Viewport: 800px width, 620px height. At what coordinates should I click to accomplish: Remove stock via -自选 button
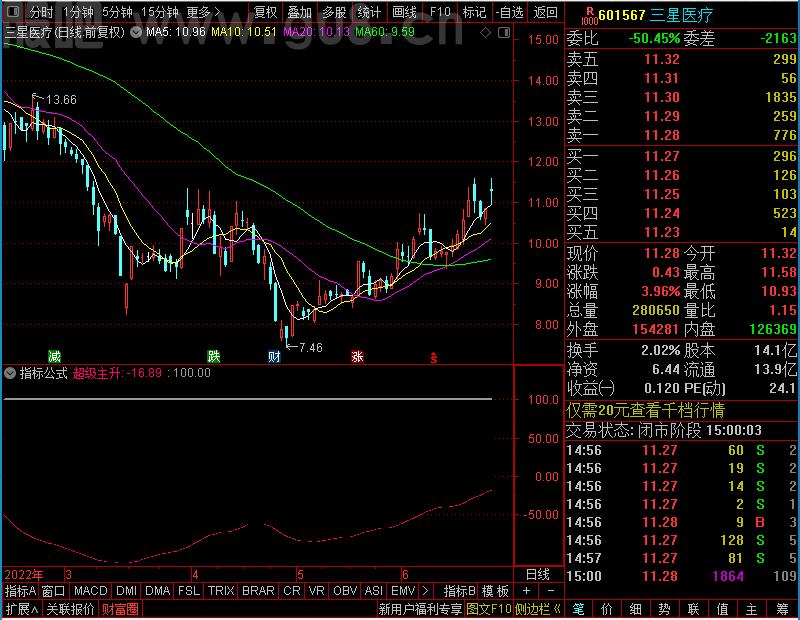[x=509, y=12]
